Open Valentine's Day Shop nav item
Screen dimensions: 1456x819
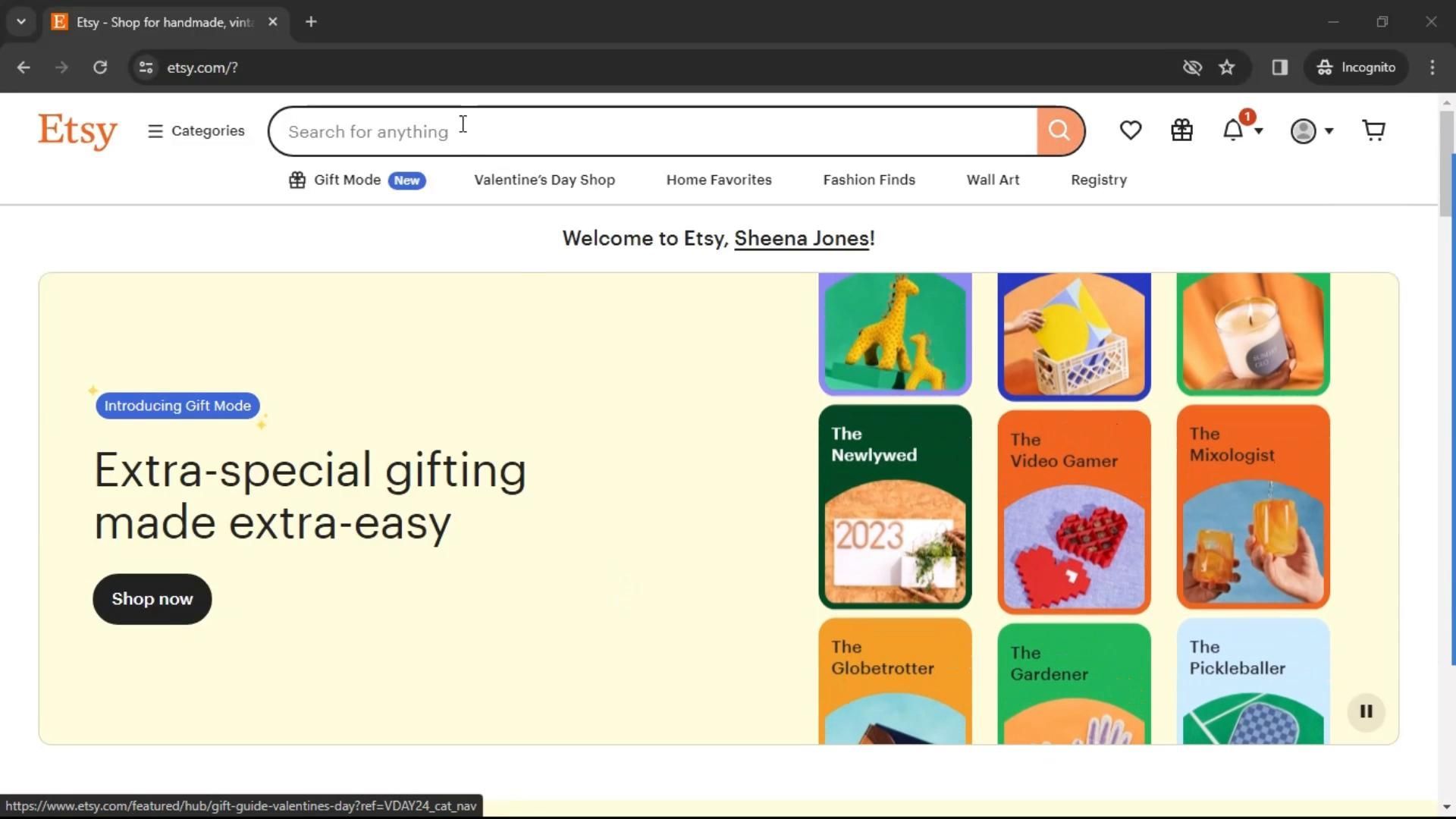click(544, 180)
